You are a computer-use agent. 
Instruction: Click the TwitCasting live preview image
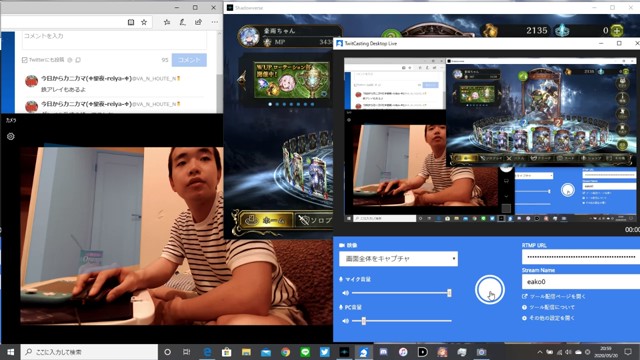490,141
